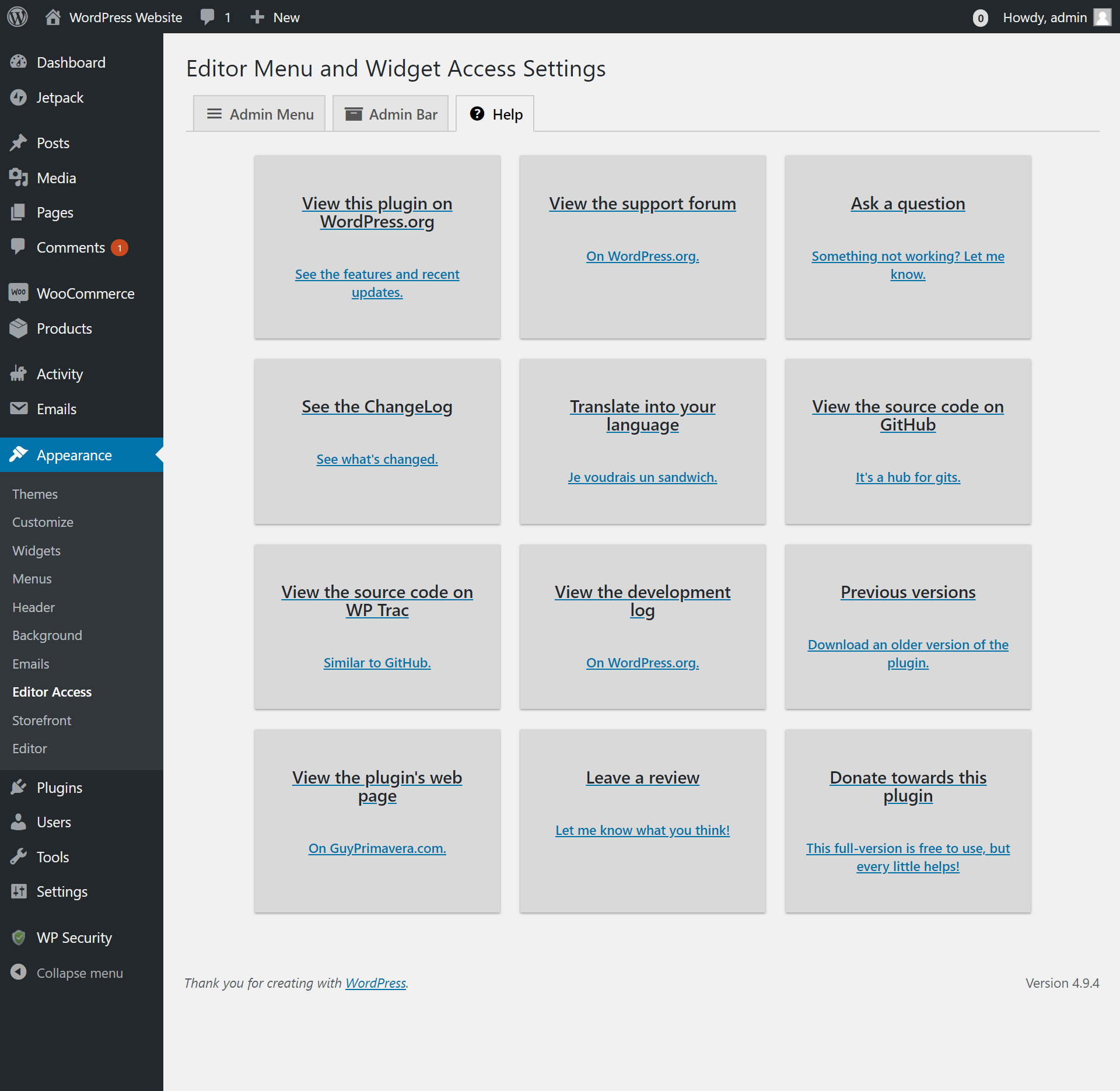
Task: Click the Products box icon
Action: click(x=19, y=328)
